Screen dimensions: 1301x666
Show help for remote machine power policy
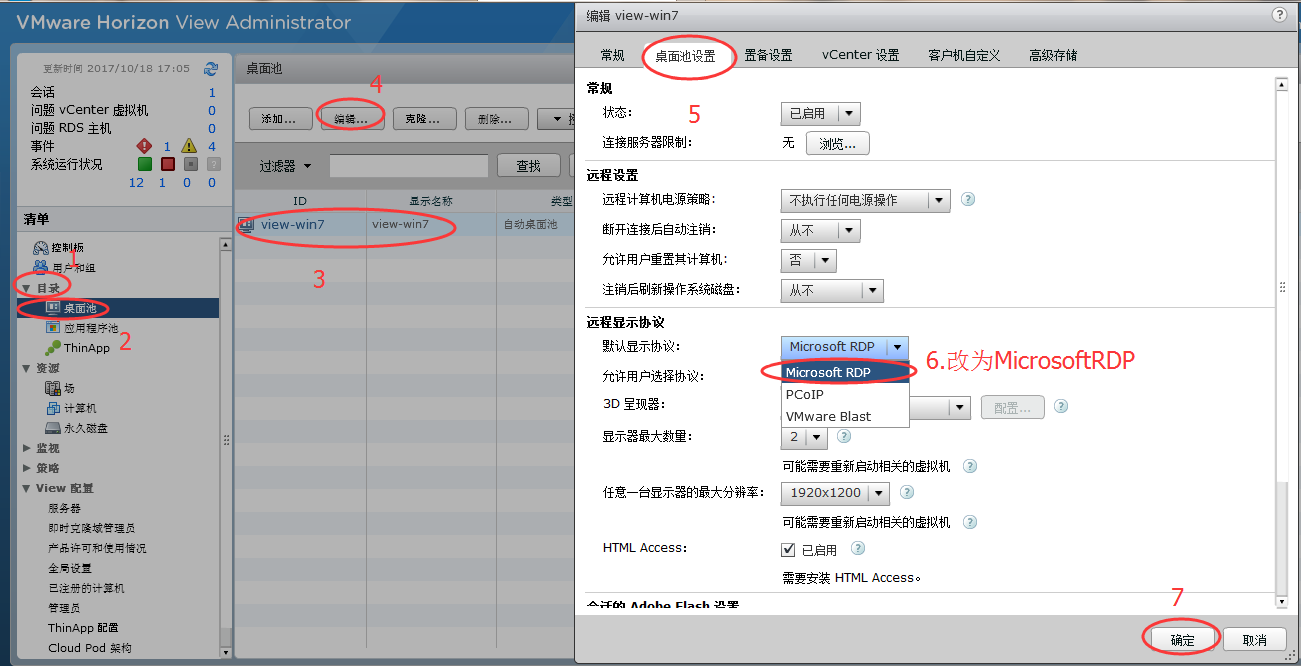(968, 200)
